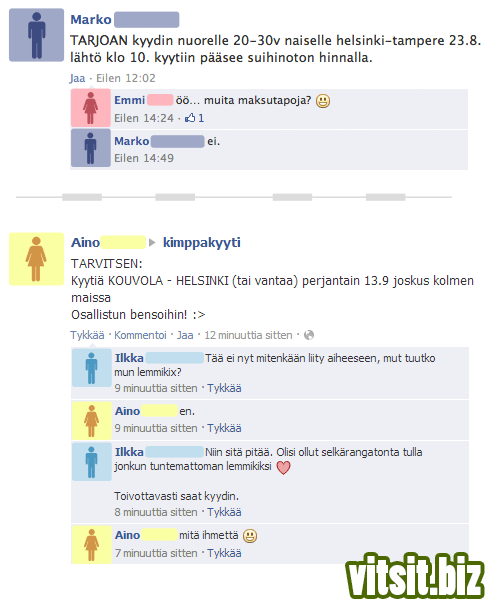This screenshot has height=601, width=485.
Task: Click the vitsit.biz logo watermark
Action: point(414,575)
